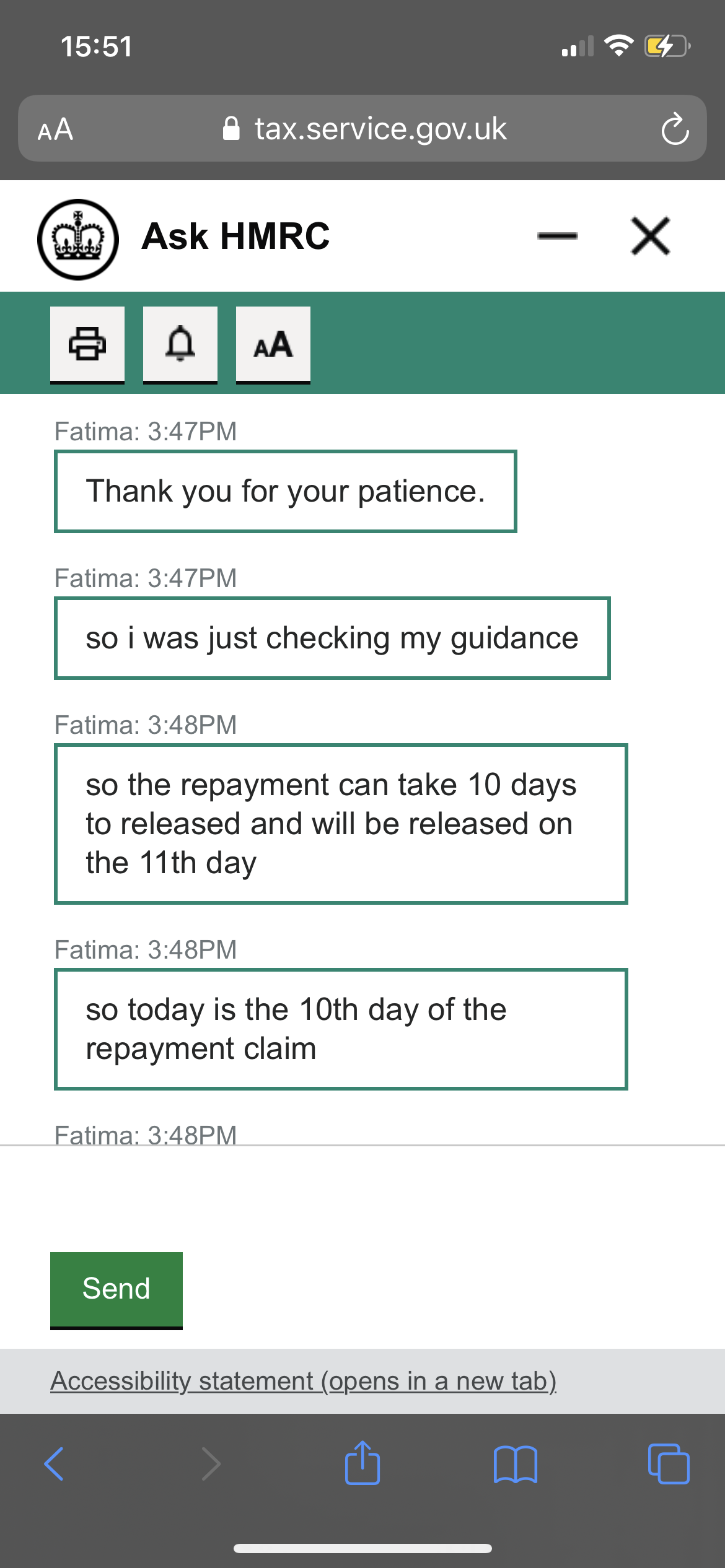
Task: Open Safari reader text size menu
Action: [x=55, y=129]
